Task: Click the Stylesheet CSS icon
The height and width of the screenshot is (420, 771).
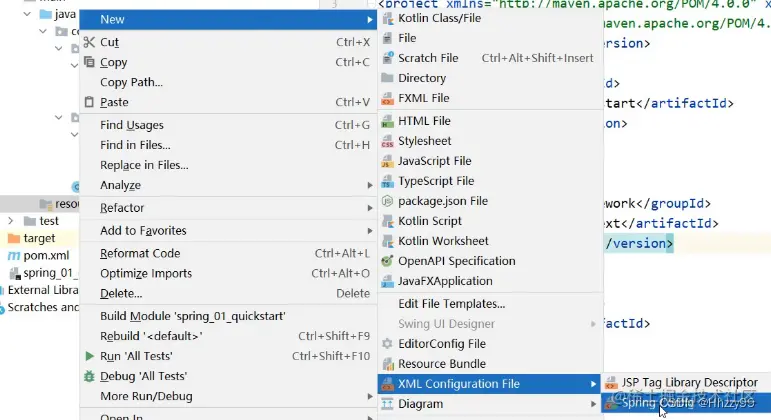Action: [x=387, y=141]
